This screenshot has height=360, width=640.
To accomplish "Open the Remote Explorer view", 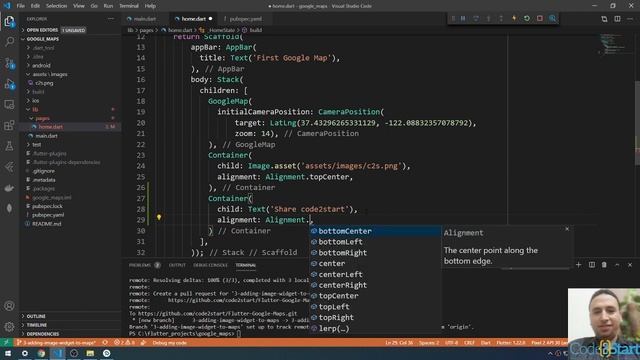I will point(9,105).
